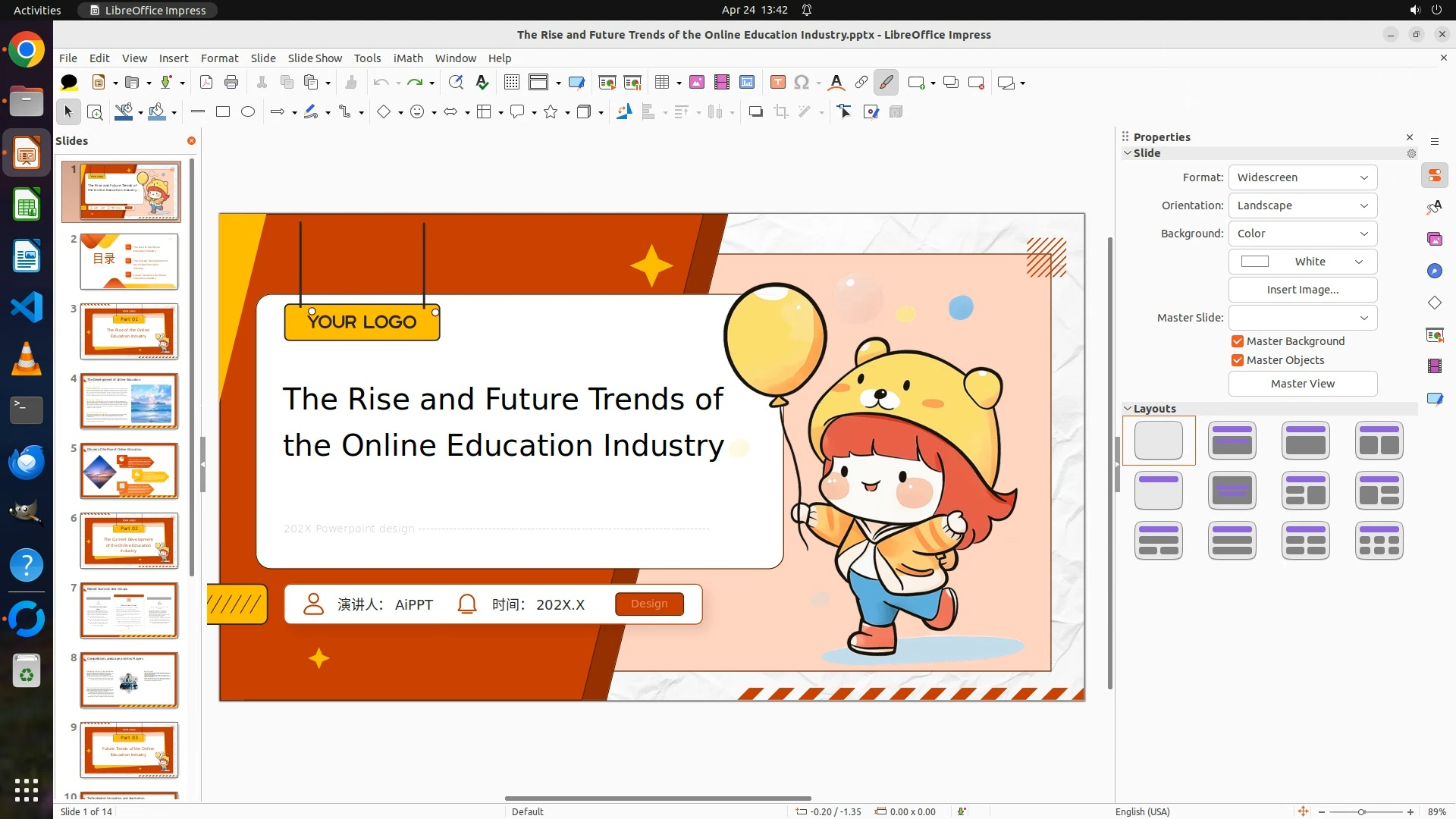Click the Print toolbar icon
The width and height of the screenshot is (1456, 819).
point(231,83)
